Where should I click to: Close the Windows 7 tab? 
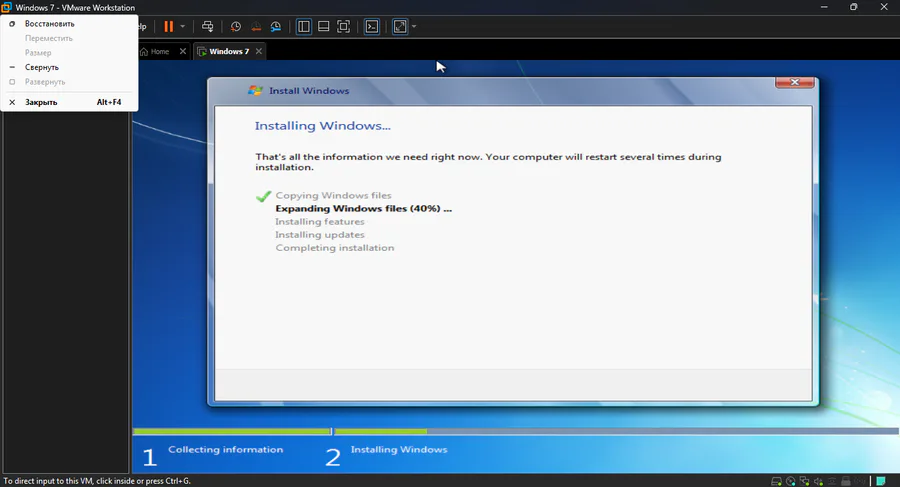coord(259,51)
